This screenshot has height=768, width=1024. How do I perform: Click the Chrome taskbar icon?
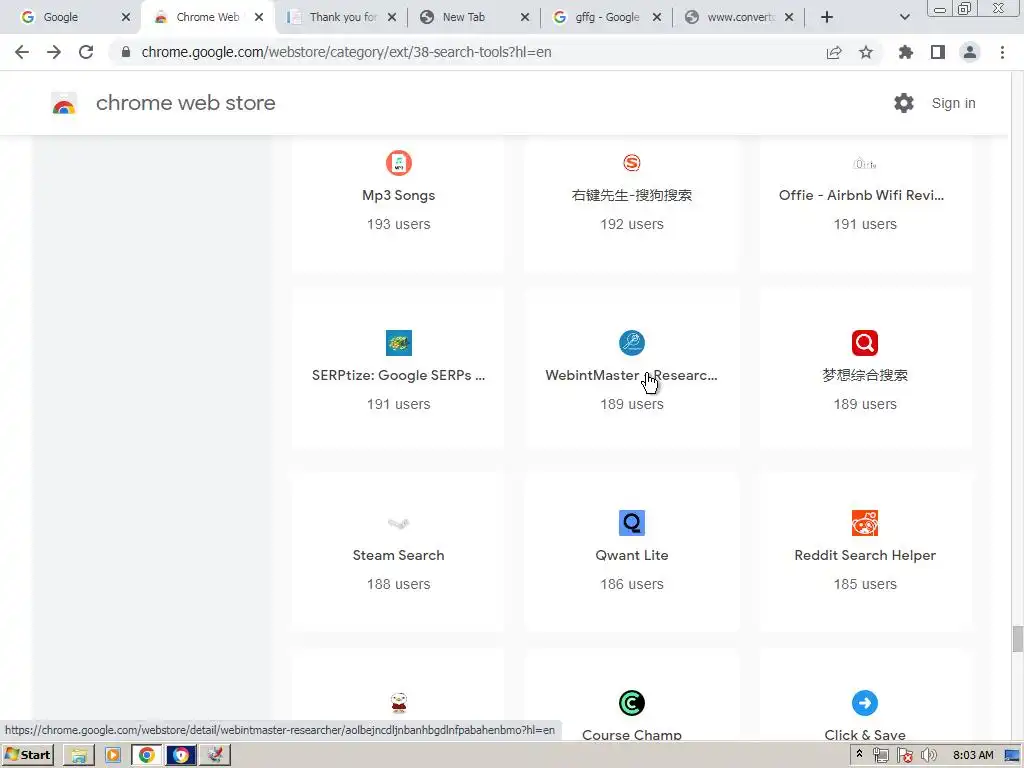tap(146, 755)
